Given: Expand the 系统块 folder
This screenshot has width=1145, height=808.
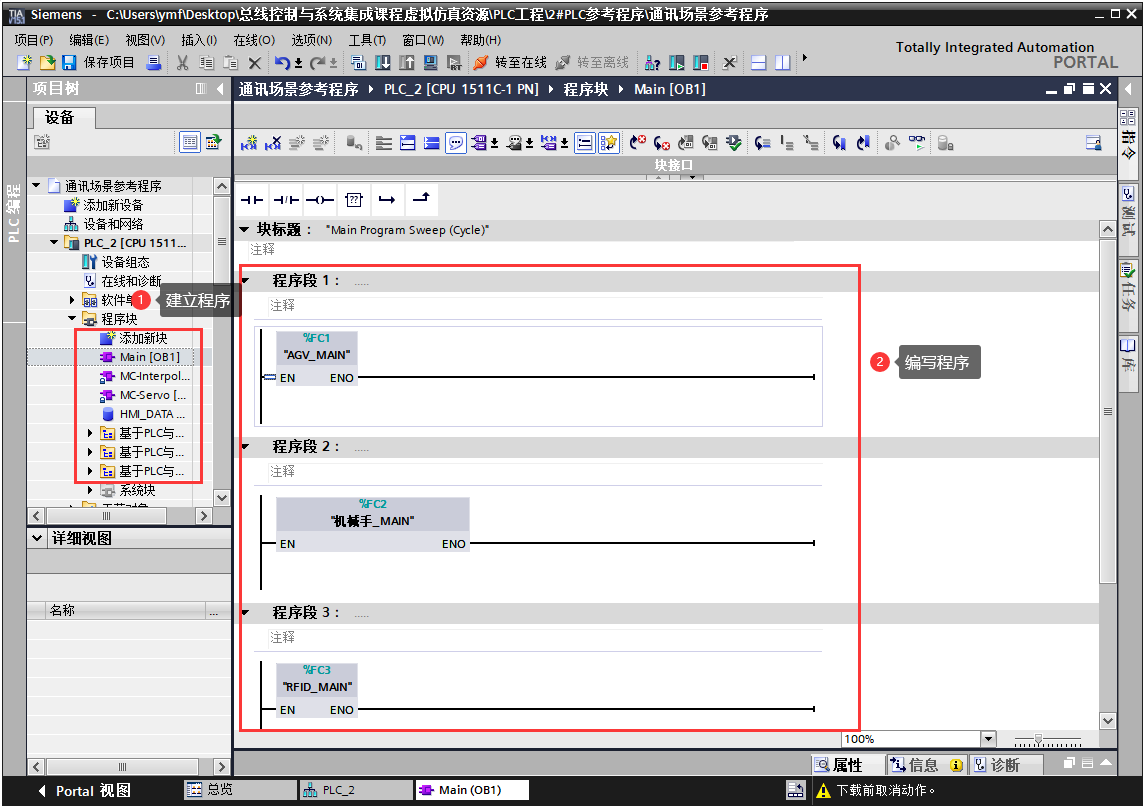Looking at the screenshot, I should [x=90, y=490].
